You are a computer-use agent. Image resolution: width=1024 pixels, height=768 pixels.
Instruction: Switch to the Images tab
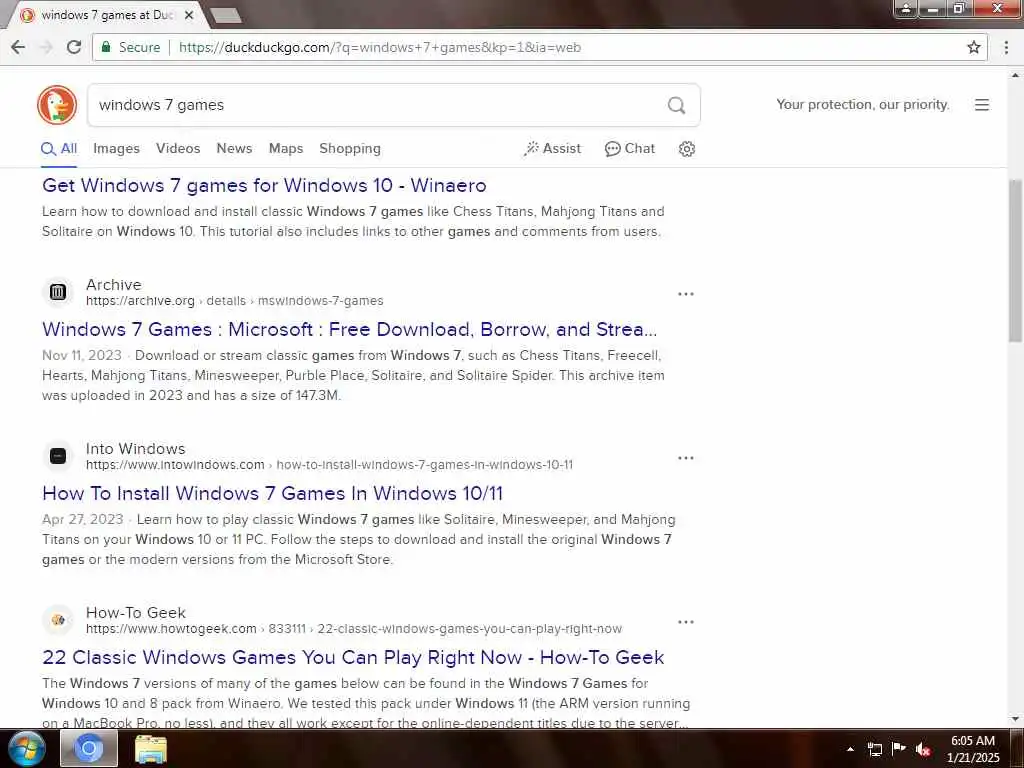click(x=116, y=149)
